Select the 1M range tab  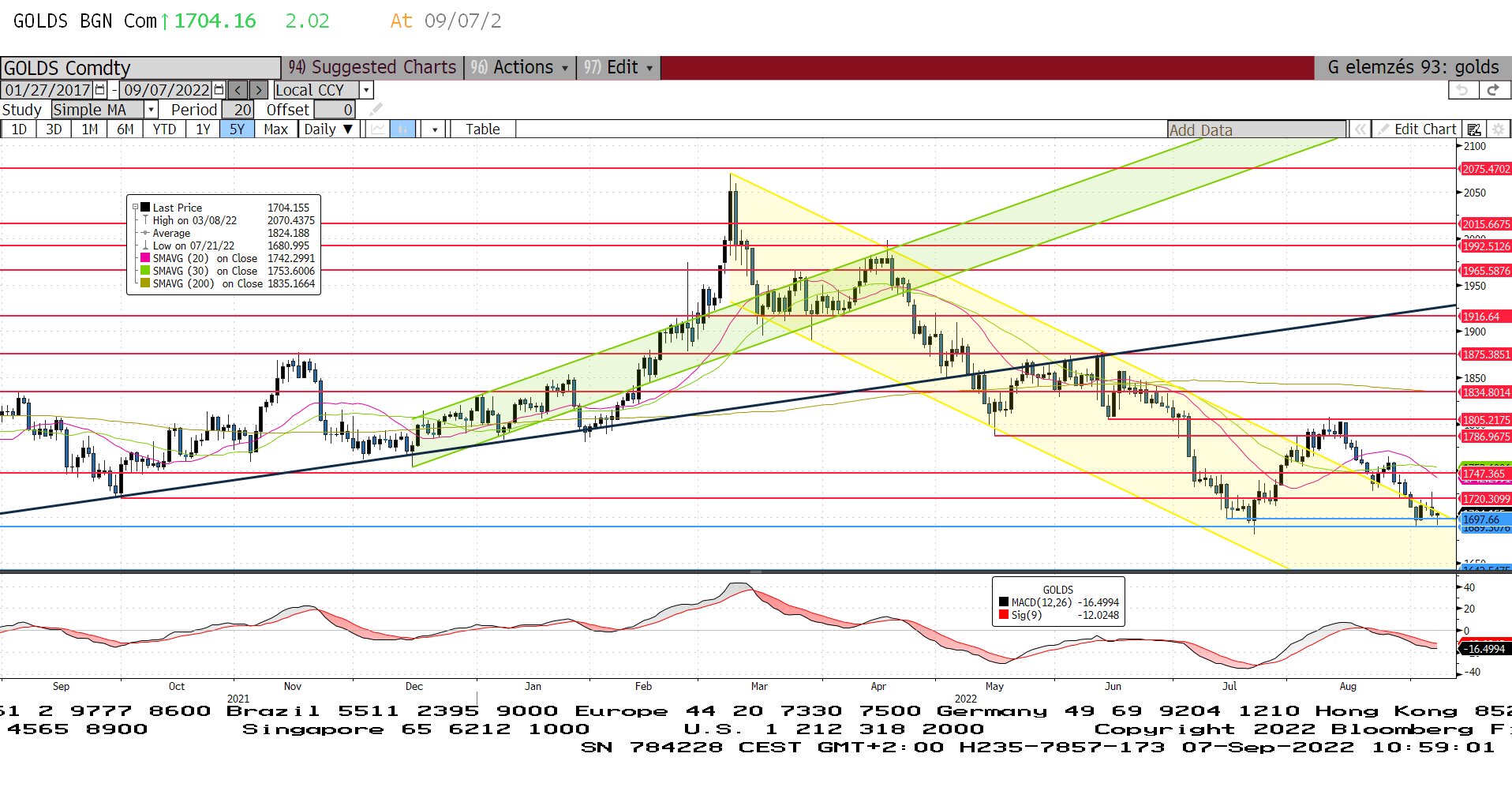(90, 129)
